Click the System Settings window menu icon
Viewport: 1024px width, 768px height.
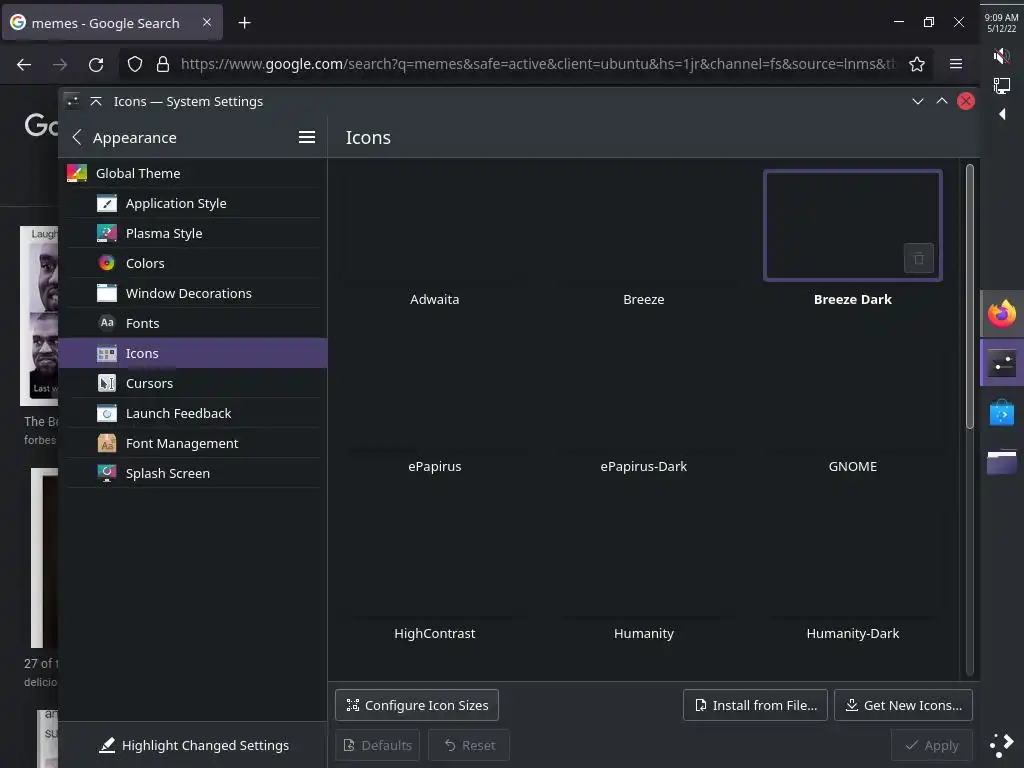click(72, 101)
